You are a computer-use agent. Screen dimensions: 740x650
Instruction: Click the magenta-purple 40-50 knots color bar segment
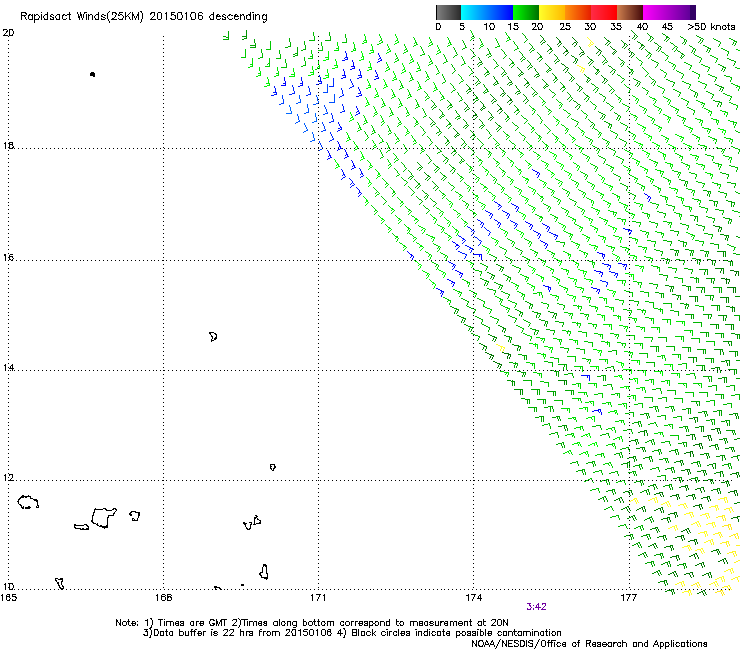click(x=669, y=12)
